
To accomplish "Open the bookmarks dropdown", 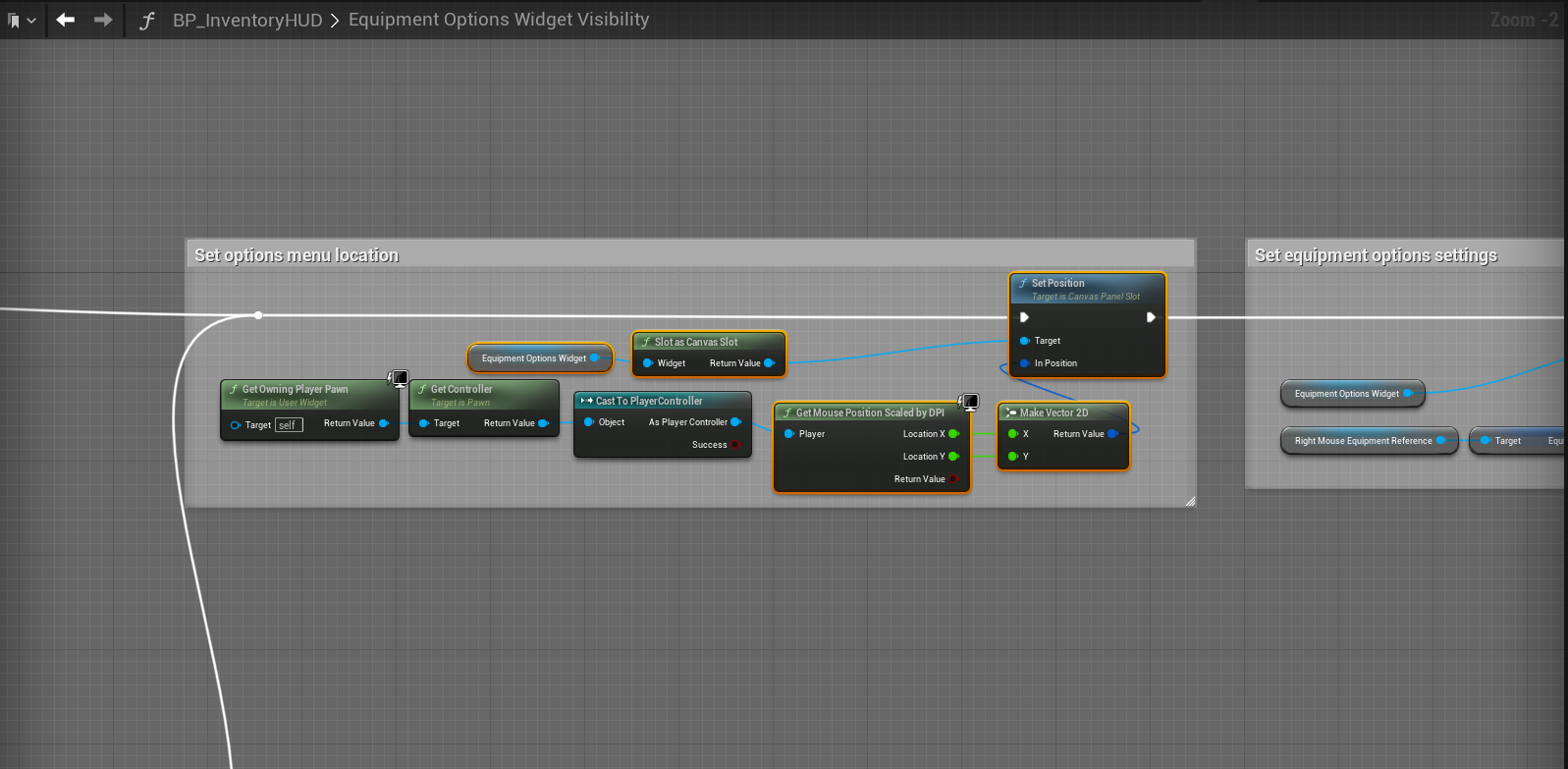I will point(22,20).
